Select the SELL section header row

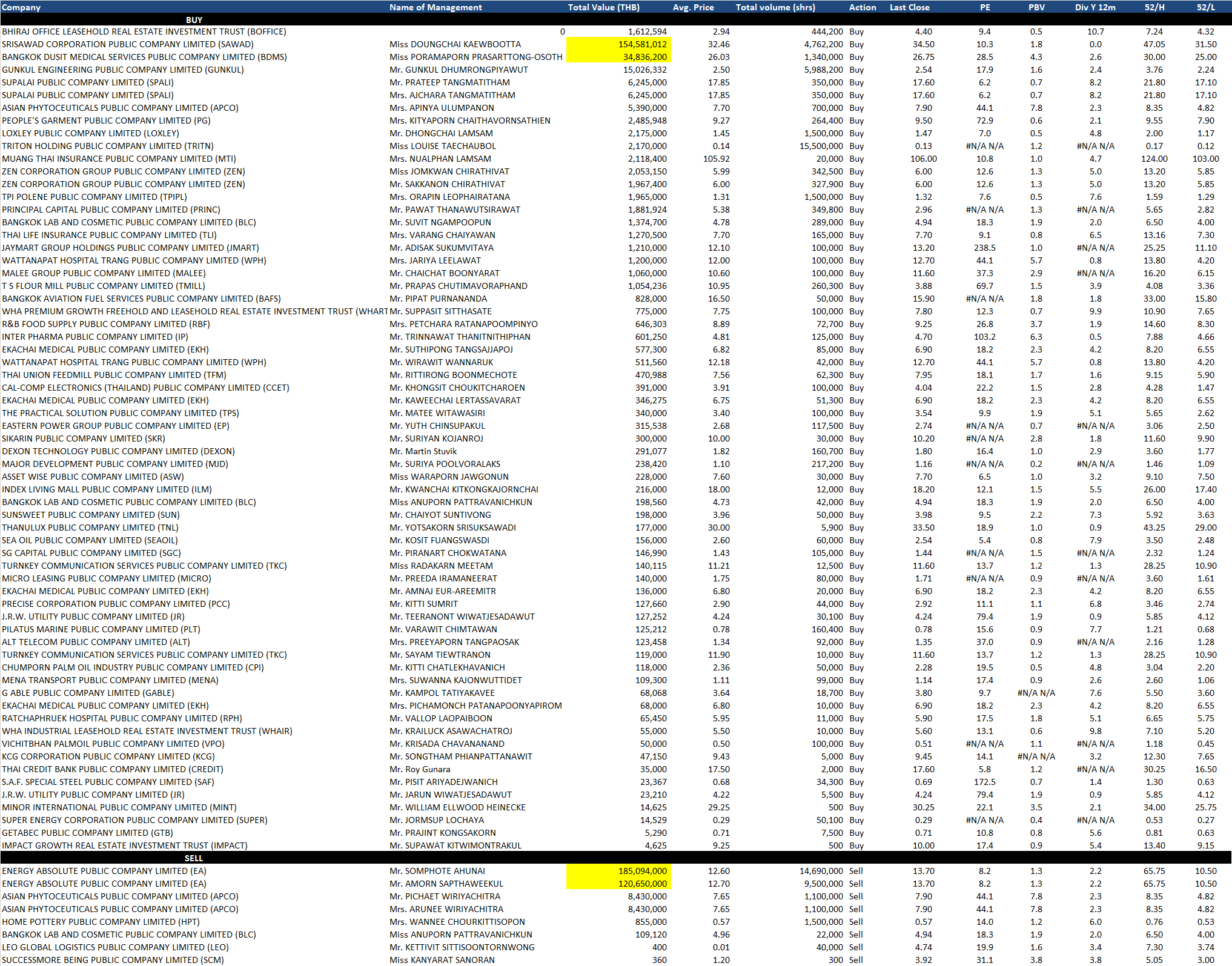(194, 858)
